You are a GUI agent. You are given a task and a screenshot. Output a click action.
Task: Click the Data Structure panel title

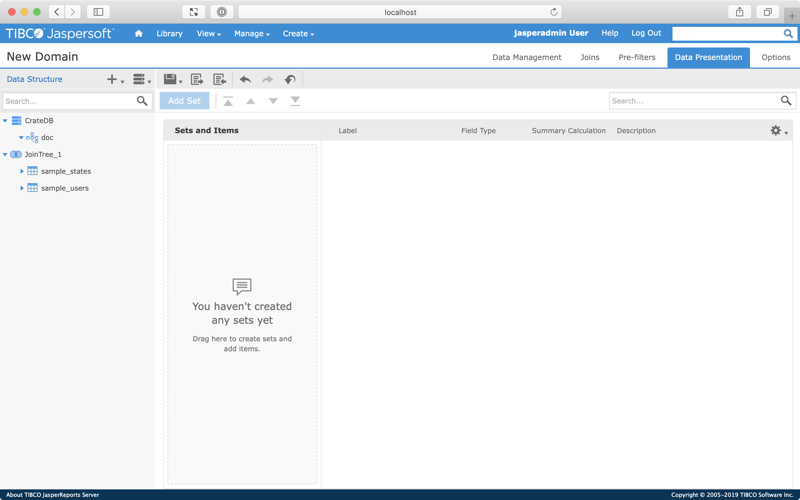34,79
